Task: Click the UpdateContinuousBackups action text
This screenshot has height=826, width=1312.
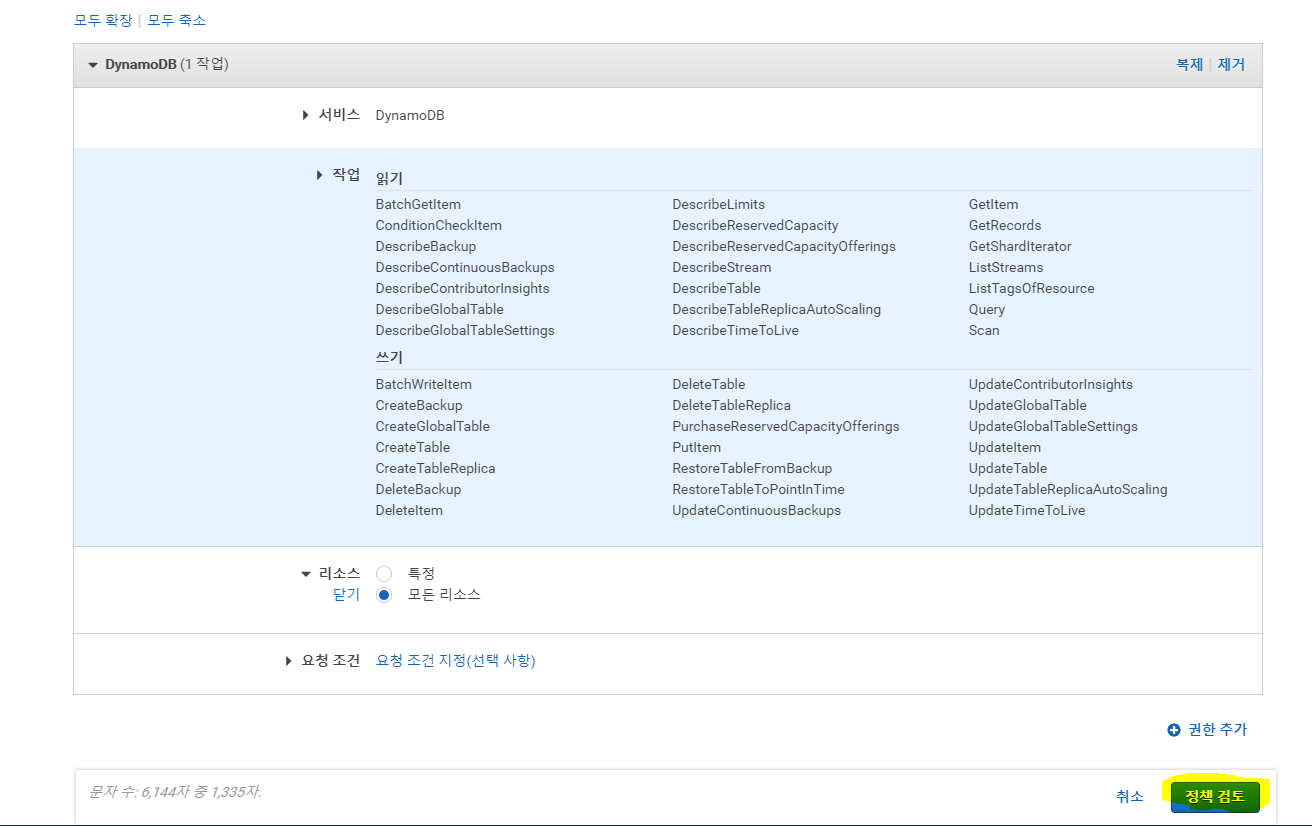Action: (x=757, y=510)
